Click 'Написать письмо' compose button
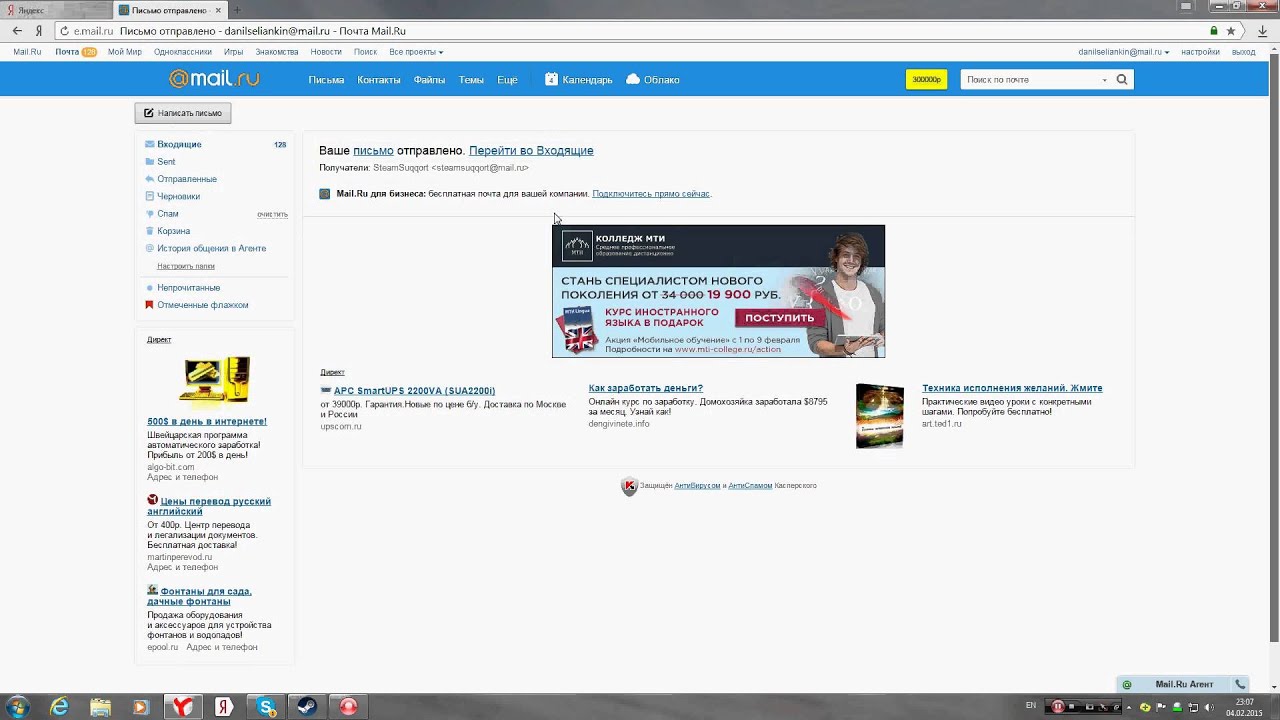 point(183,113)
